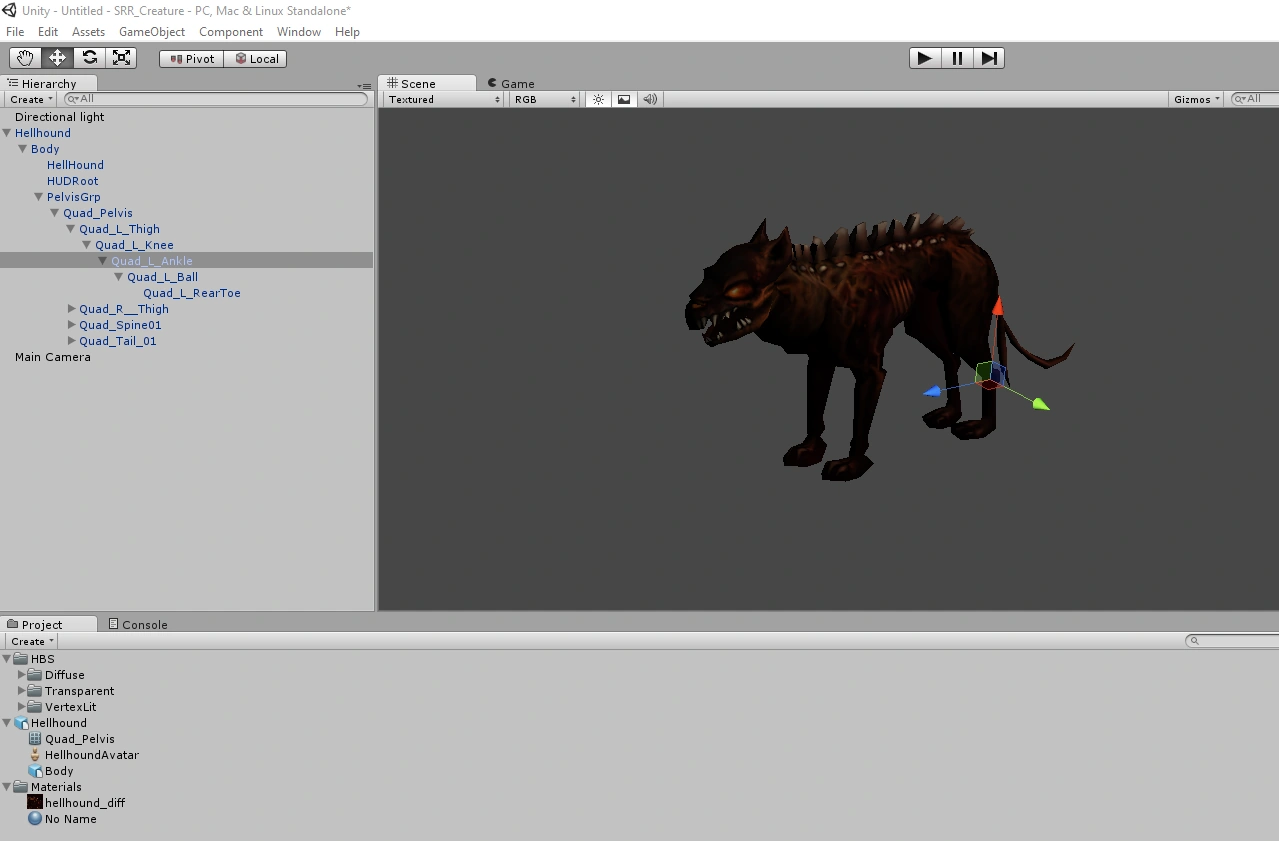Toggle scene lighting sun icon
This screenshot has width=1279, height=841.
pos(598,99)
